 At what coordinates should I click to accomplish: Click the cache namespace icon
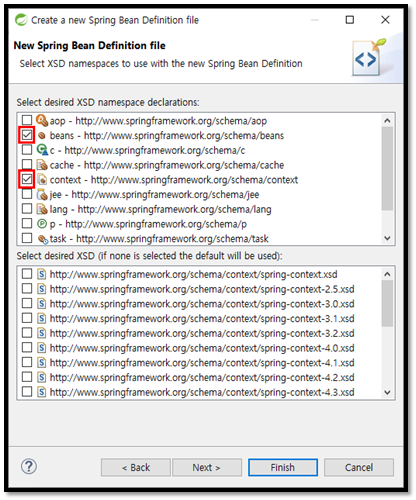click(42, 165)
